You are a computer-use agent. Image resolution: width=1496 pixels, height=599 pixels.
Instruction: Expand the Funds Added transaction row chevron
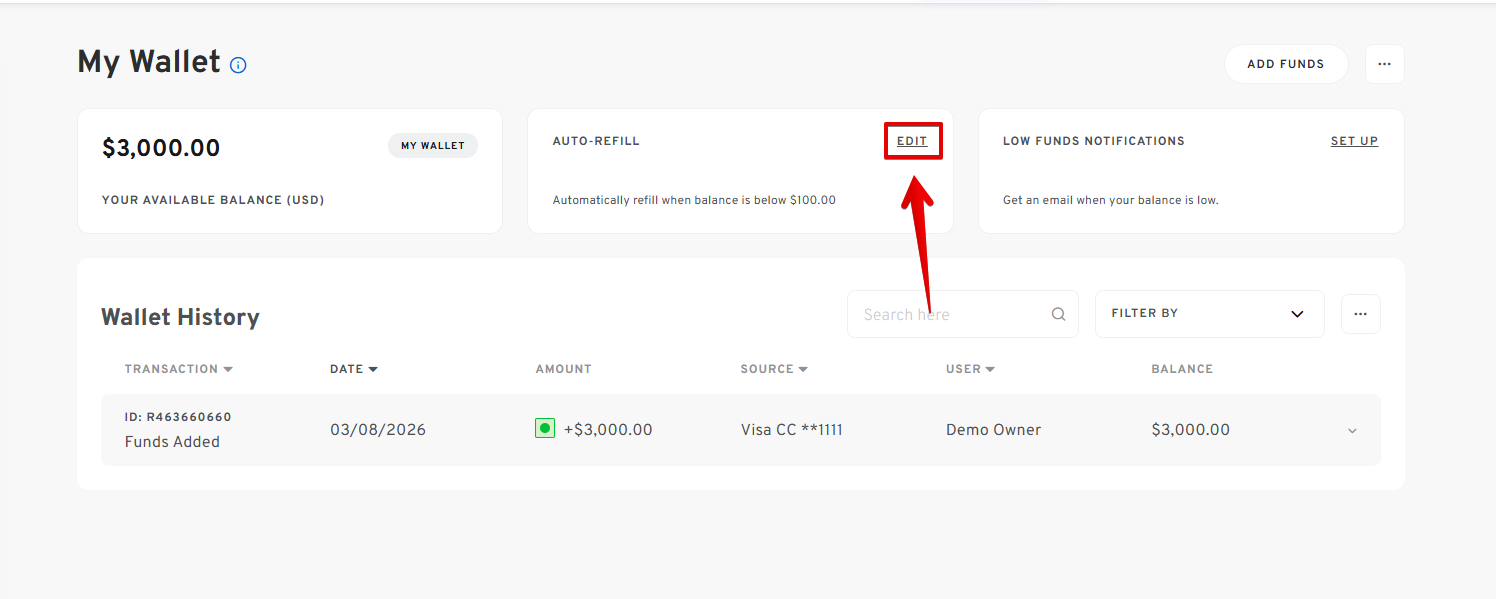(x=1352, y=431)
